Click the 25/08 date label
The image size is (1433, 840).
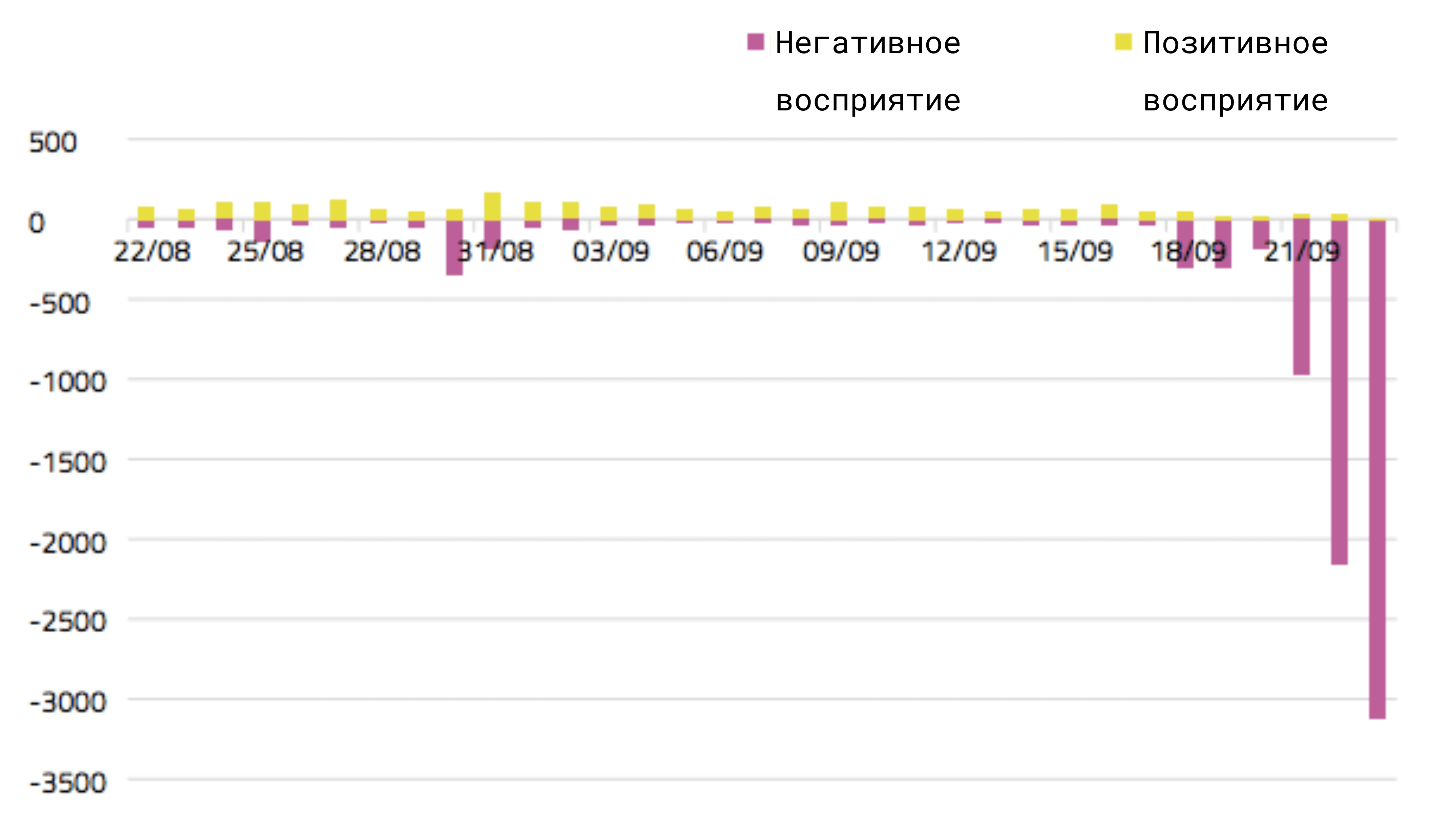(266, 252)
